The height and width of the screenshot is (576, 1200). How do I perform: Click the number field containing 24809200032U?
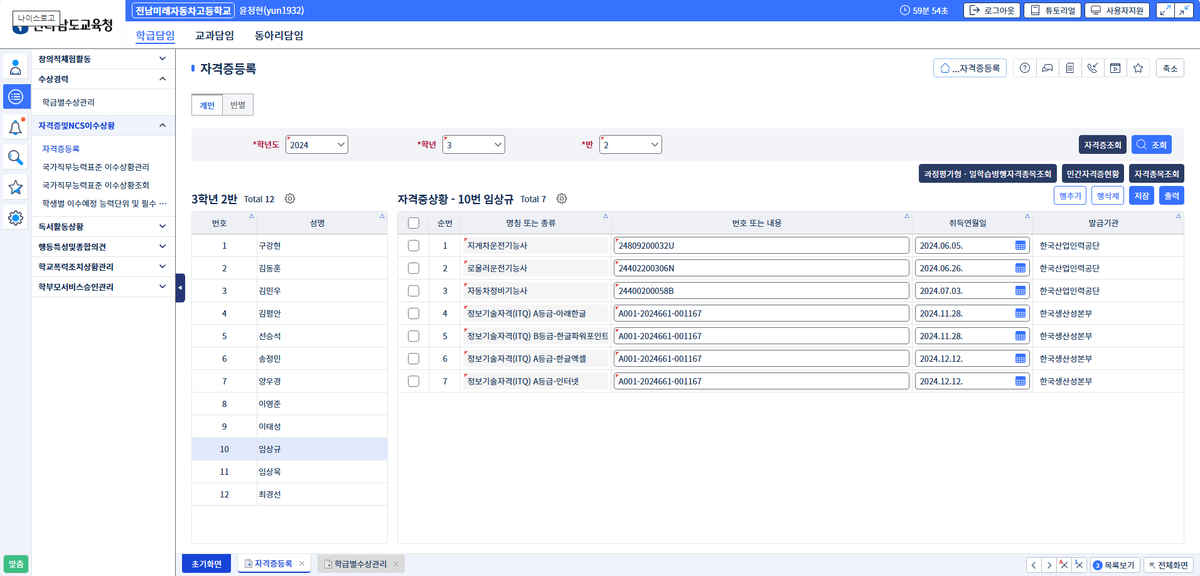[762, 245]
